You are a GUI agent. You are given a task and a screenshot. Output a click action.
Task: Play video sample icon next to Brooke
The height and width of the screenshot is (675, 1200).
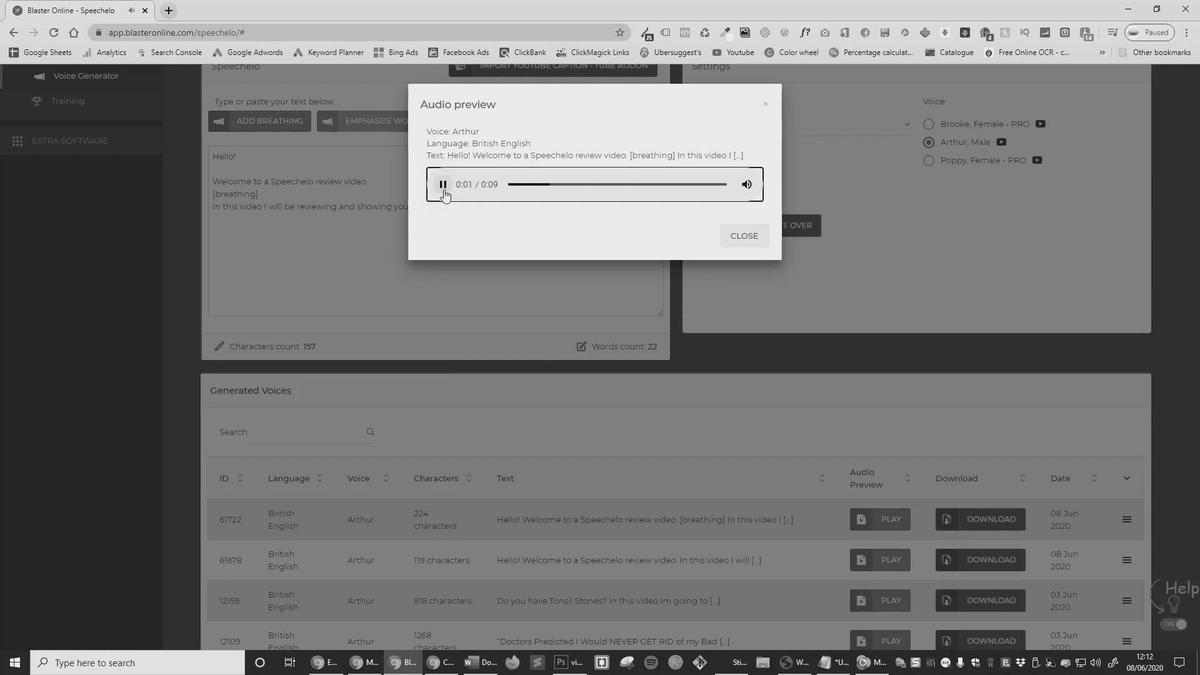(x=1040, y=124)
